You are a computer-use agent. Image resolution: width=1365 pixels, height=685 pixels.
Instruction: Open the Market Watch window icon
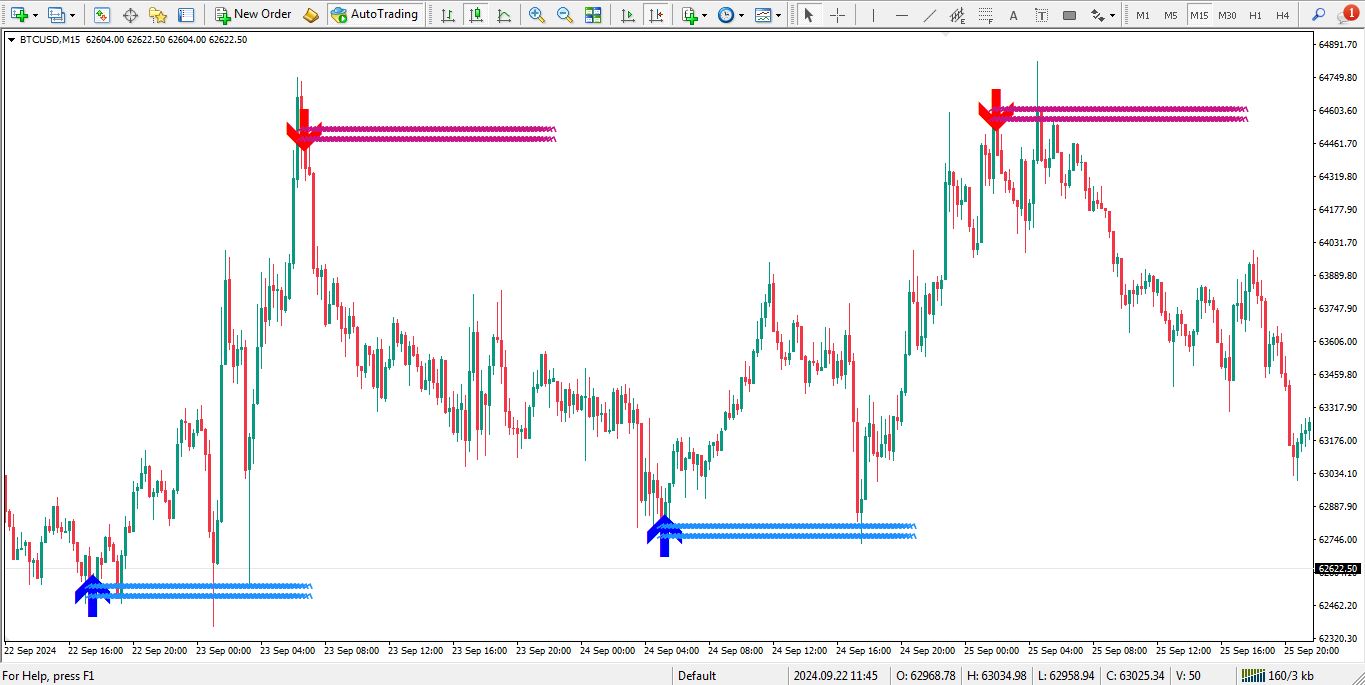click(102, 15)
